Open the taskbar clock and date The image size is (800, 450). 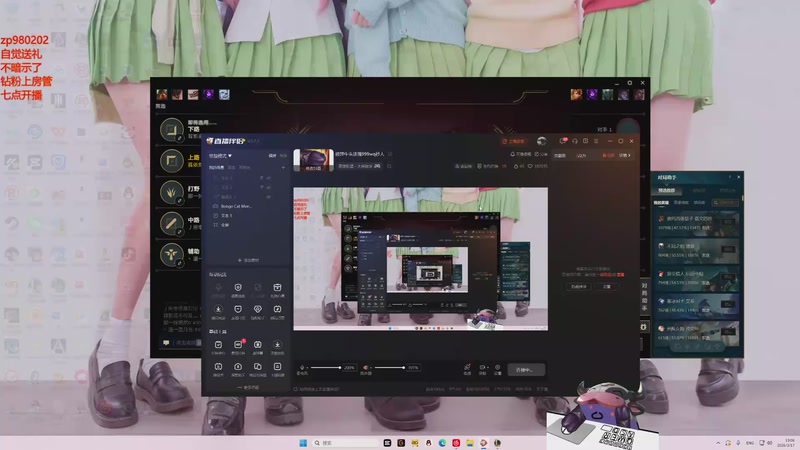(x=788, y=442)
